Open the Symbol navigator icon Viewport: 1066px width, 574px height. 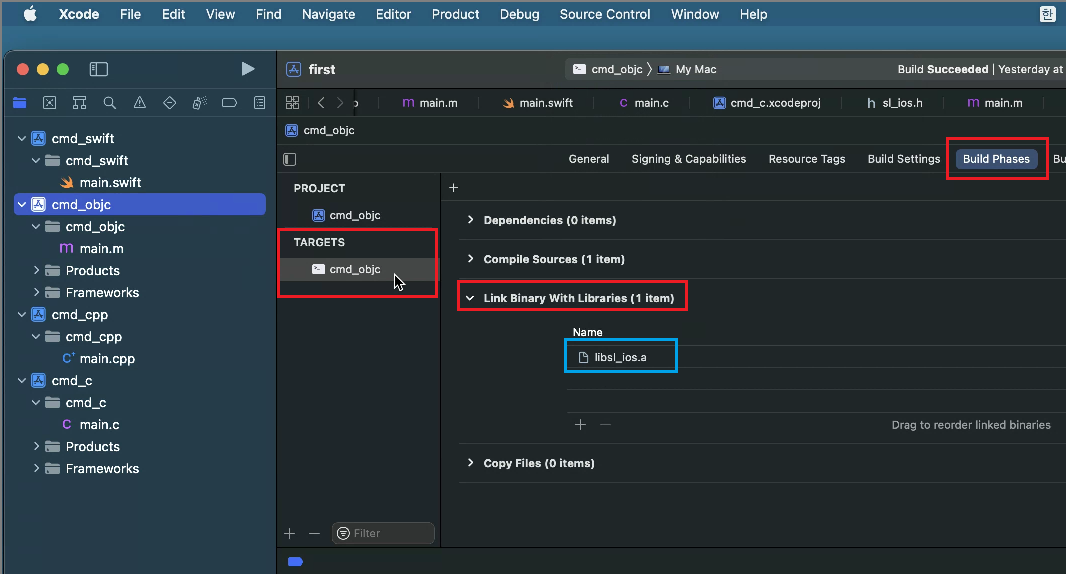[80, 103]
